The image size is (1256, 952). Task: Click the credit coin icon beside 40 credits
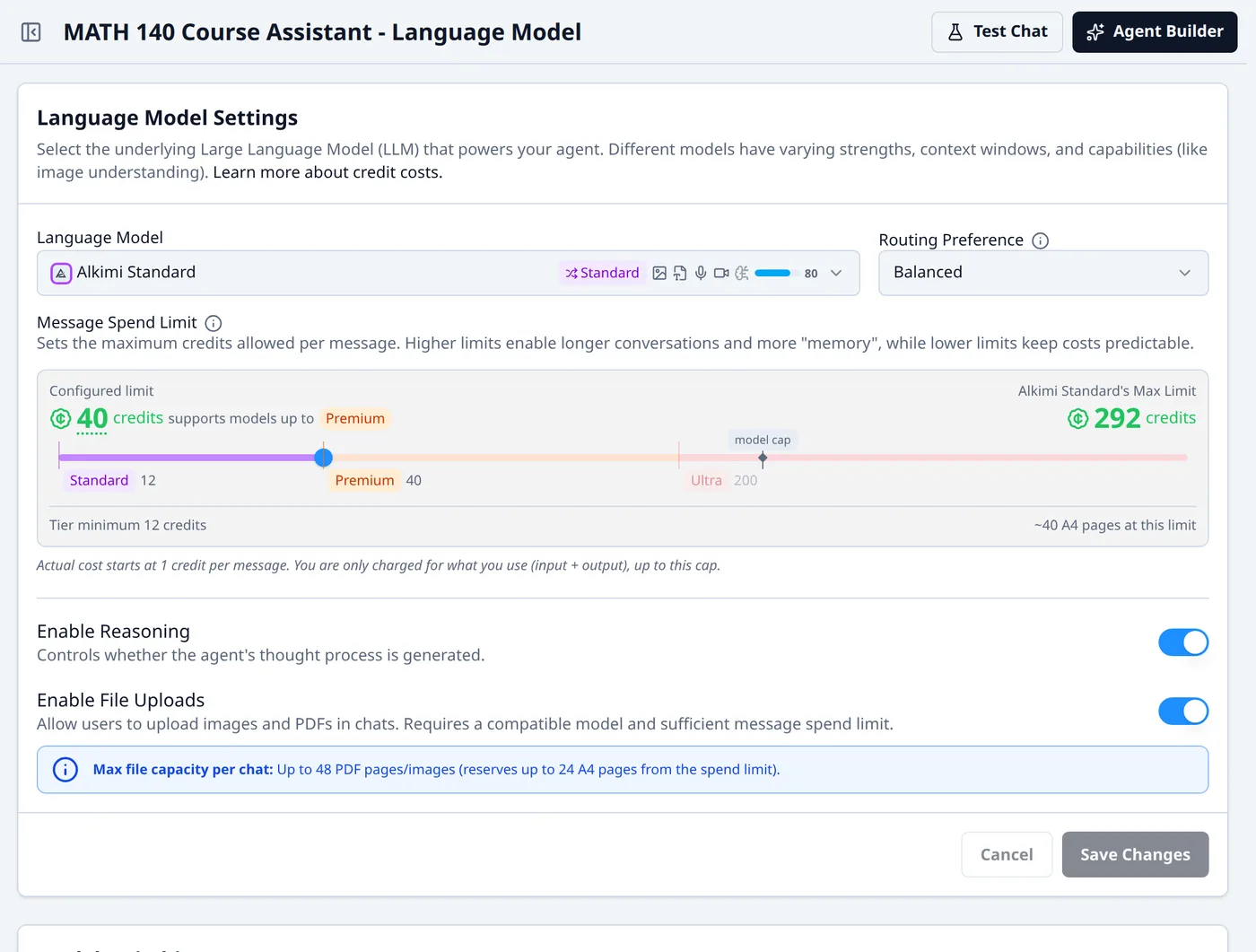point(60,418)
